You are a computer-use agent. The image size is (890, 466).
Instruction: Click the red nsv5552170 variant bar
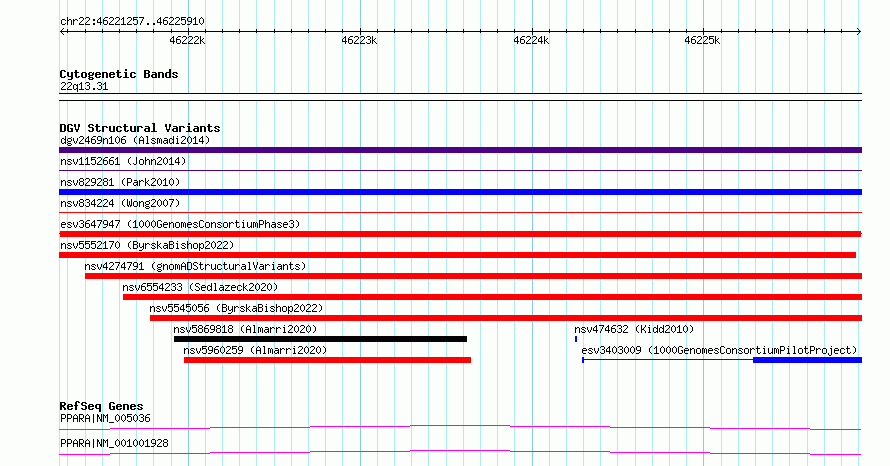tap(457, 255)
